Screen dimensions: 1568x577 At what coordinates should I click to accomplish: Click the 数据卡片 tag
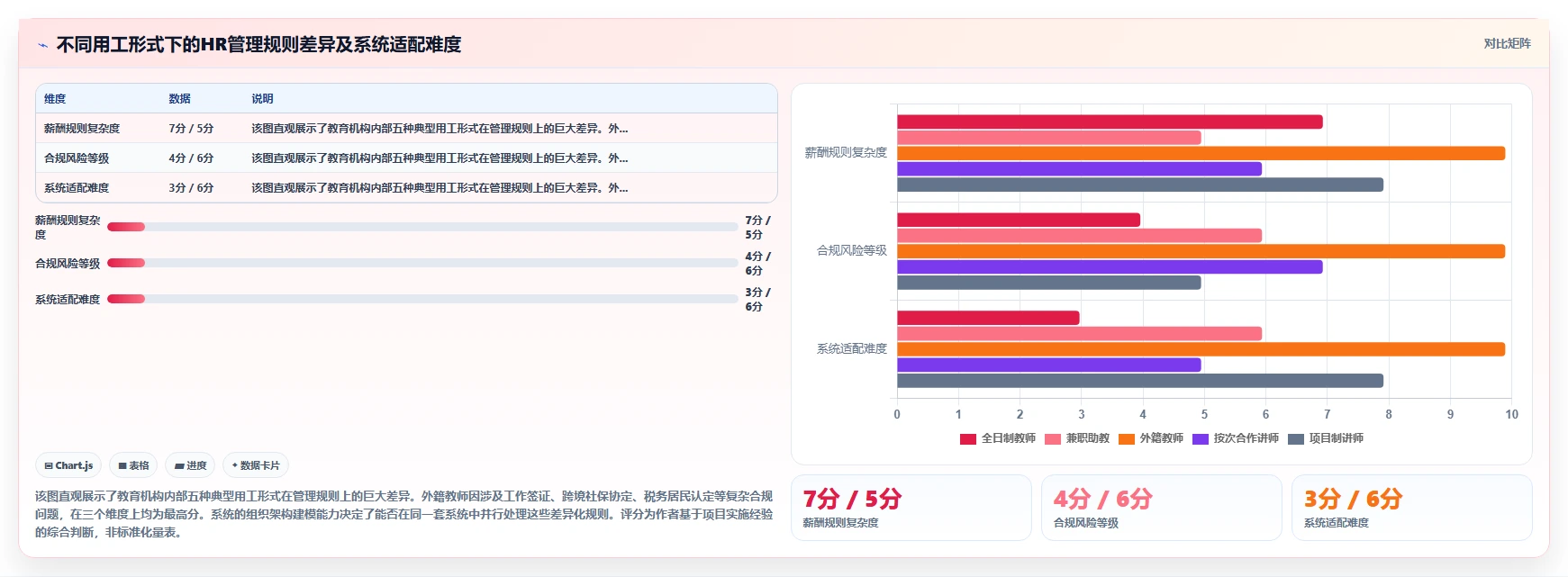(x=256, y=465)
